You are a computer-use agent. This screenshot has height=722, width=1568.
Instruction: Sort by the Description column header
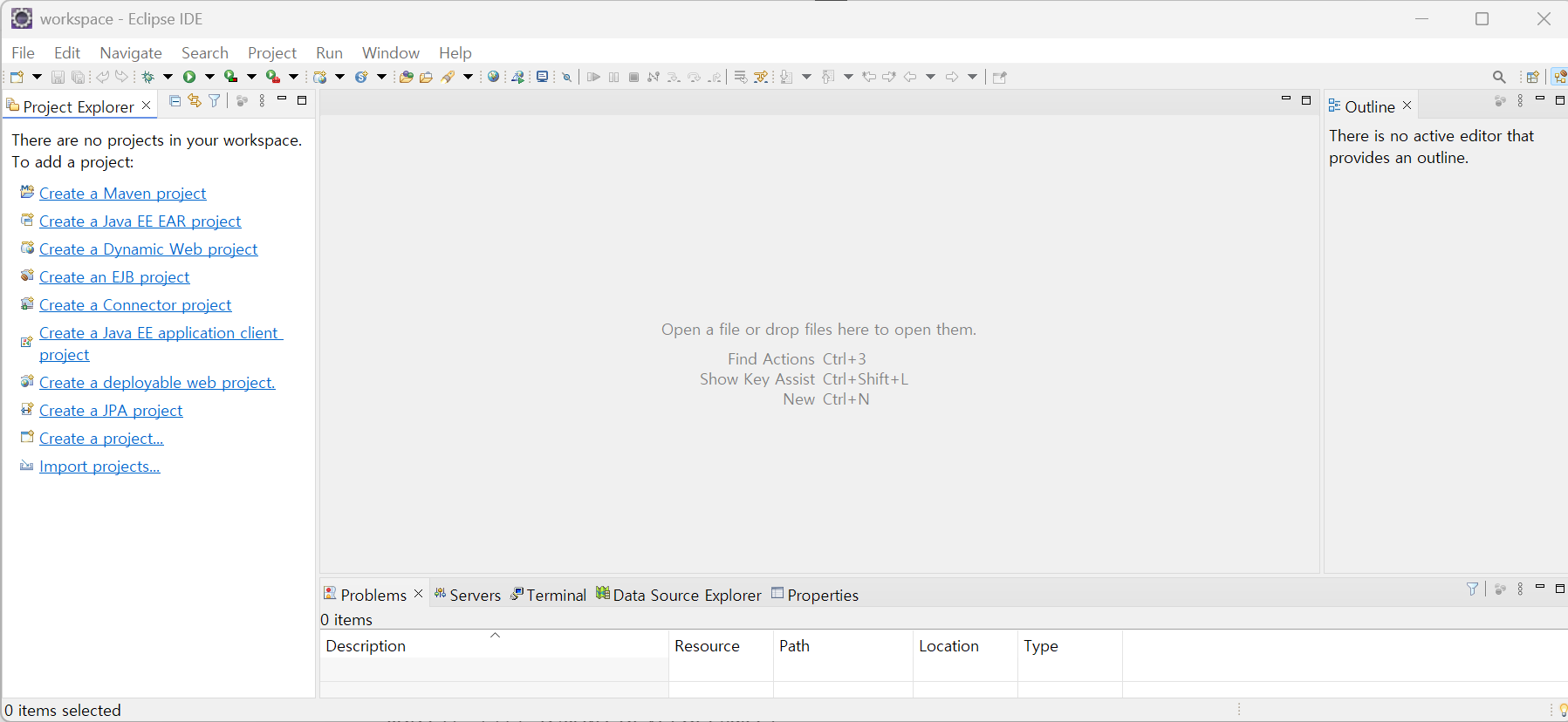tap(494, 645)
